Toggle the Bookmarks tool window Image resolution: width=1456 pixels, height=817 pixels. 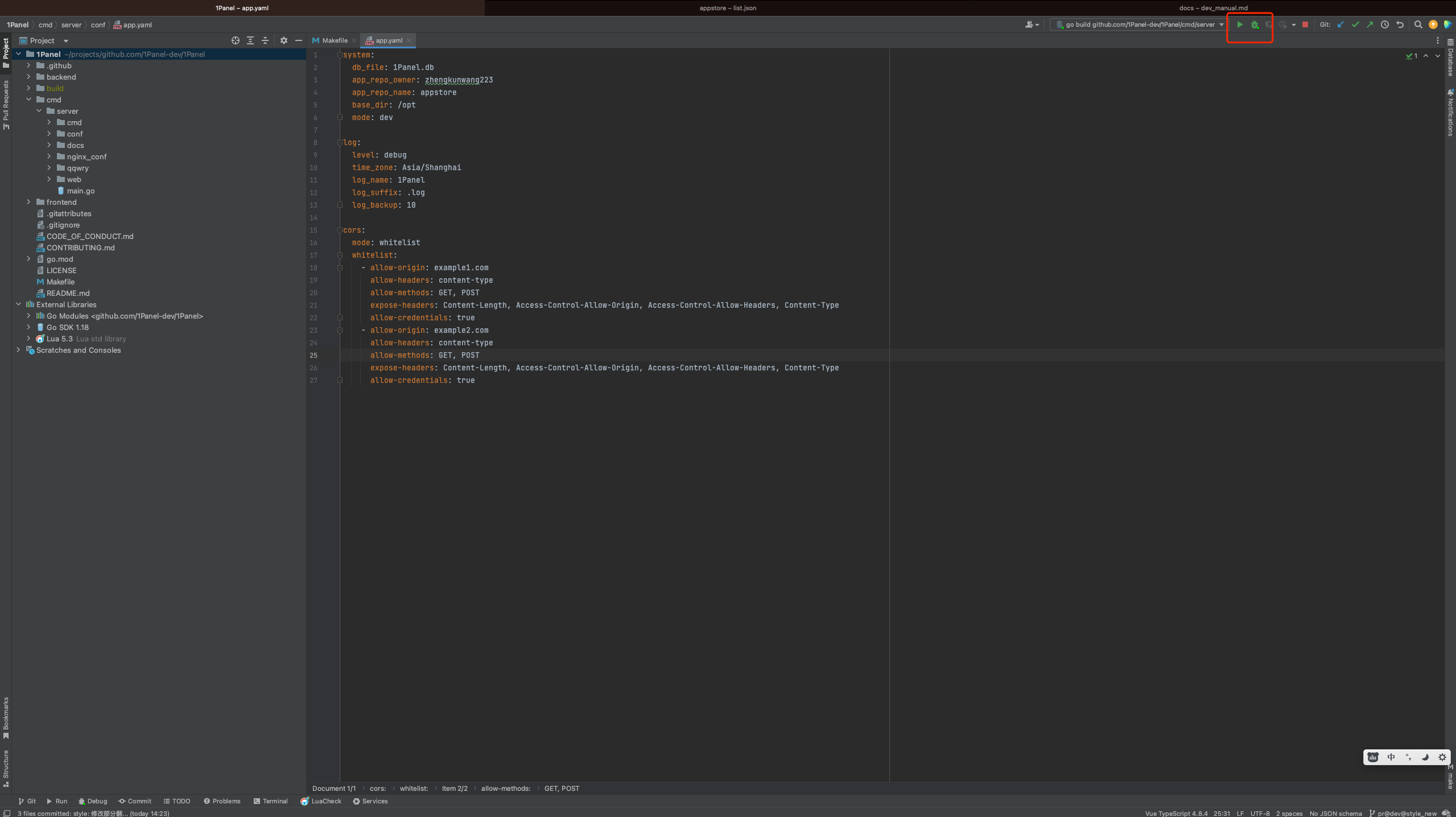(x=6, y=717)
